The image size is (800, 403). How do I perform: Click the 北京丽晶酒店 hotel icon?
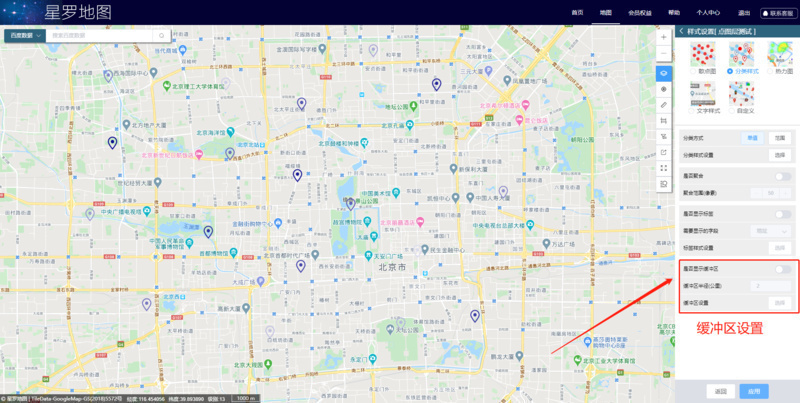(x=420, y=222)
